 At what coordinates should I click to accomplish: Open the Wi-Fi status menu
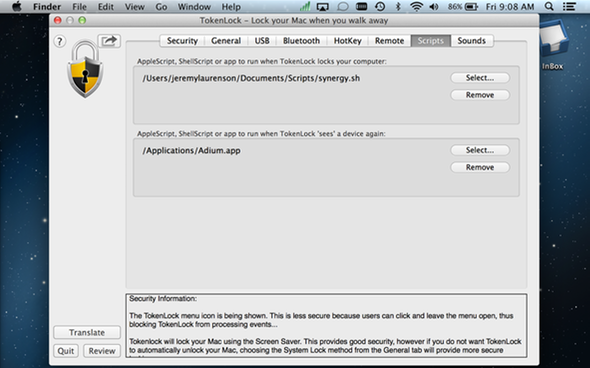(416, 6)
